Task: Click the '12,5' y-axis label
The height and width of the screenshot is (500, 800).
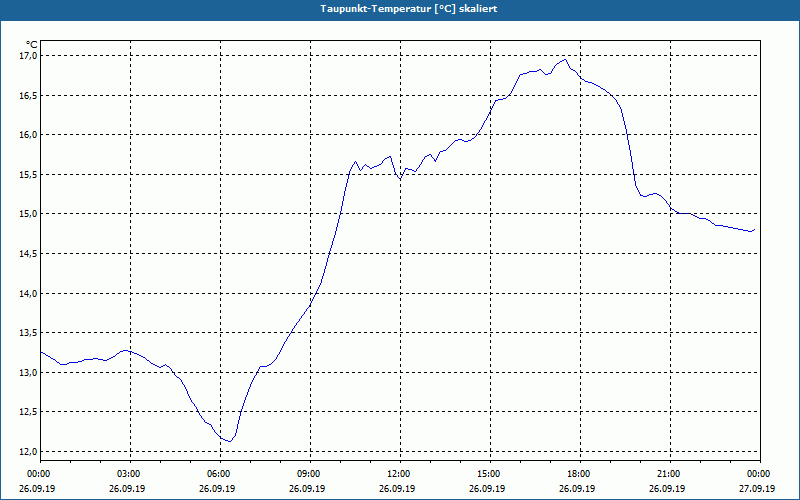Action: click(28, 412)
